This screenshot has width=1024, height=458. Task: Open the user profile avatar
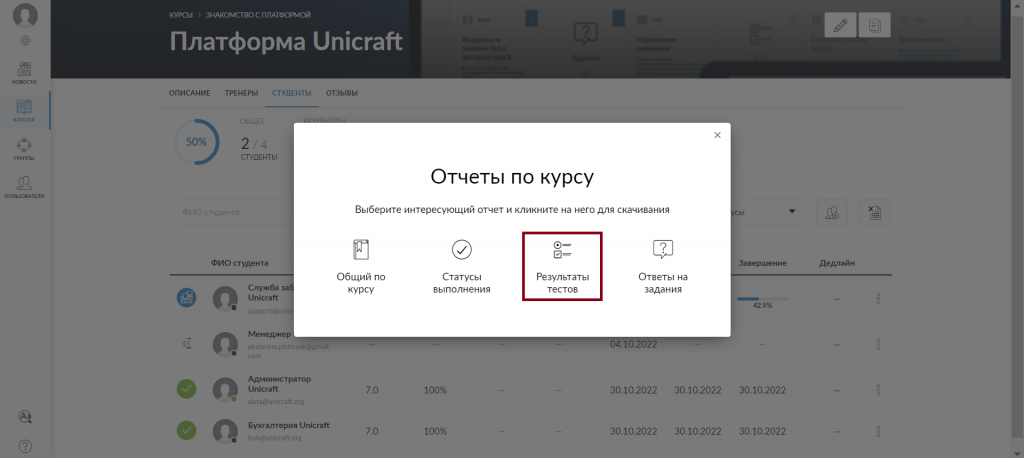click(25, 16)
